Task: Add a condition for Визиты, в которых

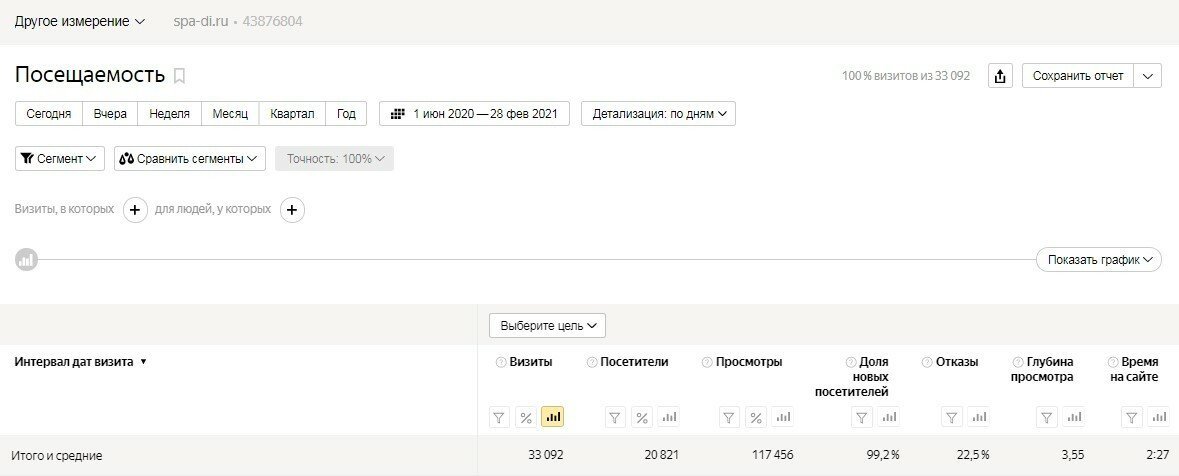Action: pyautogui.click(x=136, y=210)
